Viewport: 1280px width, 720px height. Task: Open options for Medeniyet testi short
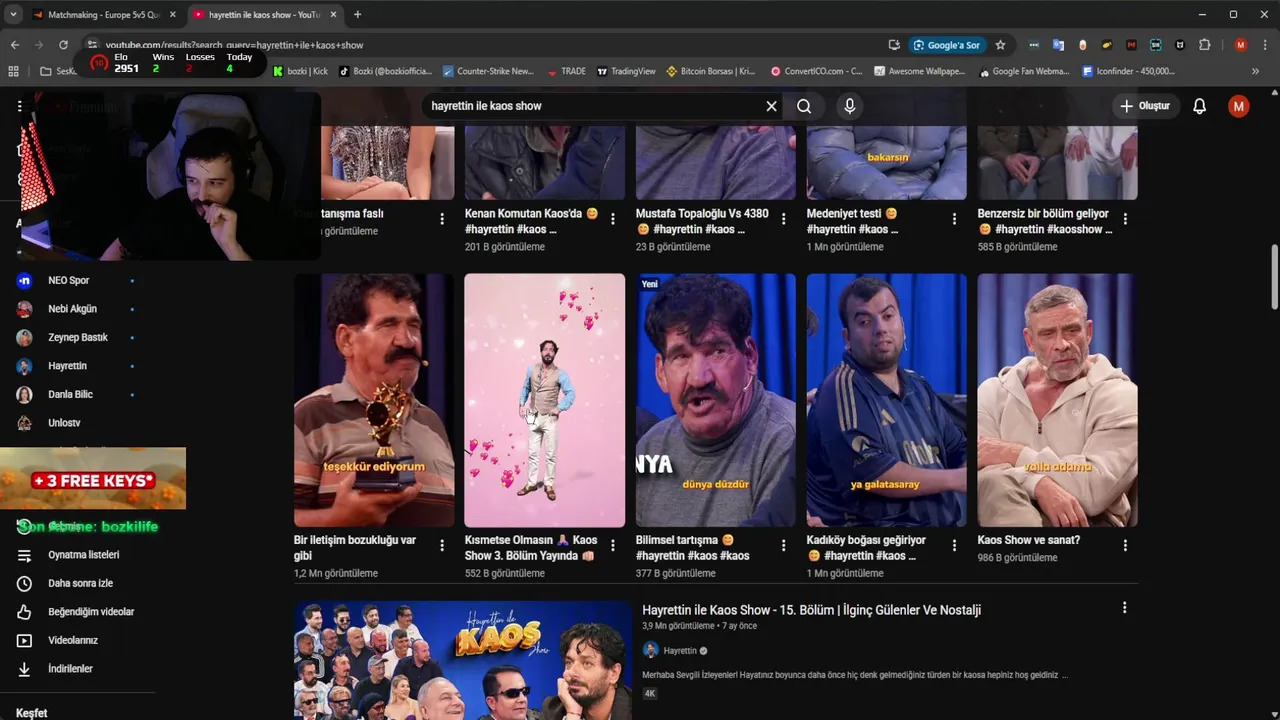point(955,219)
